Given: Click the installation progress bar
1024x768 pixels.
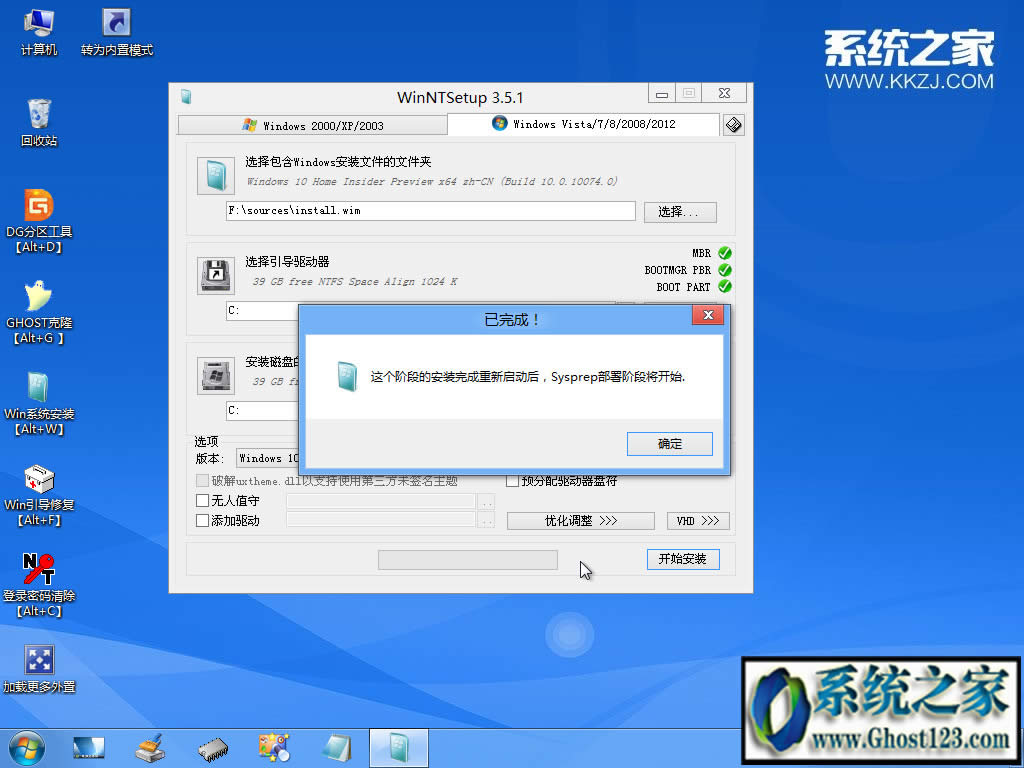Looking at the screenshot, I should (x=467, y=559).
